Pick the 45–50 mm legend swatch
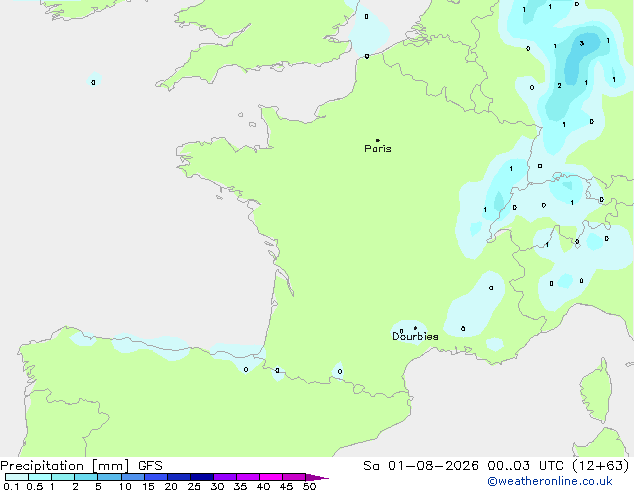Screen dimensions: 634x490 (294, 477)
